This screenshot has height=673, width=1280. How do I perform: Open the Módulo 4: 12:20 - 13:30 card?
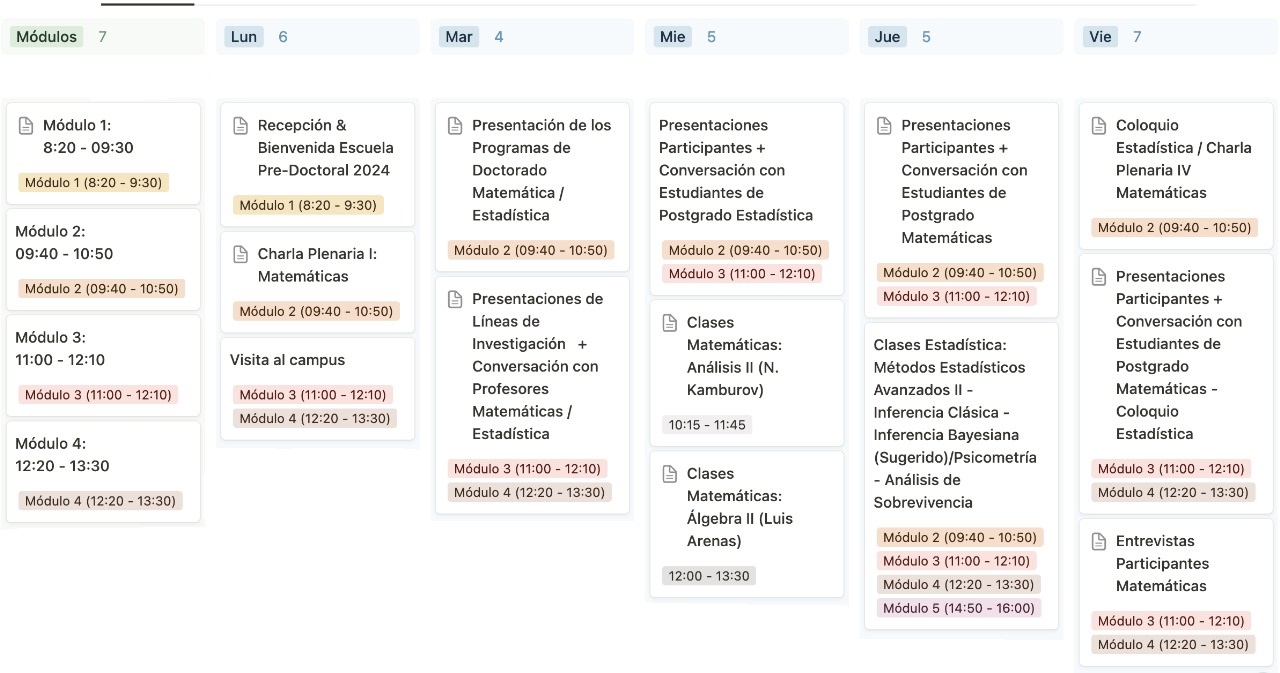(103, 472)
